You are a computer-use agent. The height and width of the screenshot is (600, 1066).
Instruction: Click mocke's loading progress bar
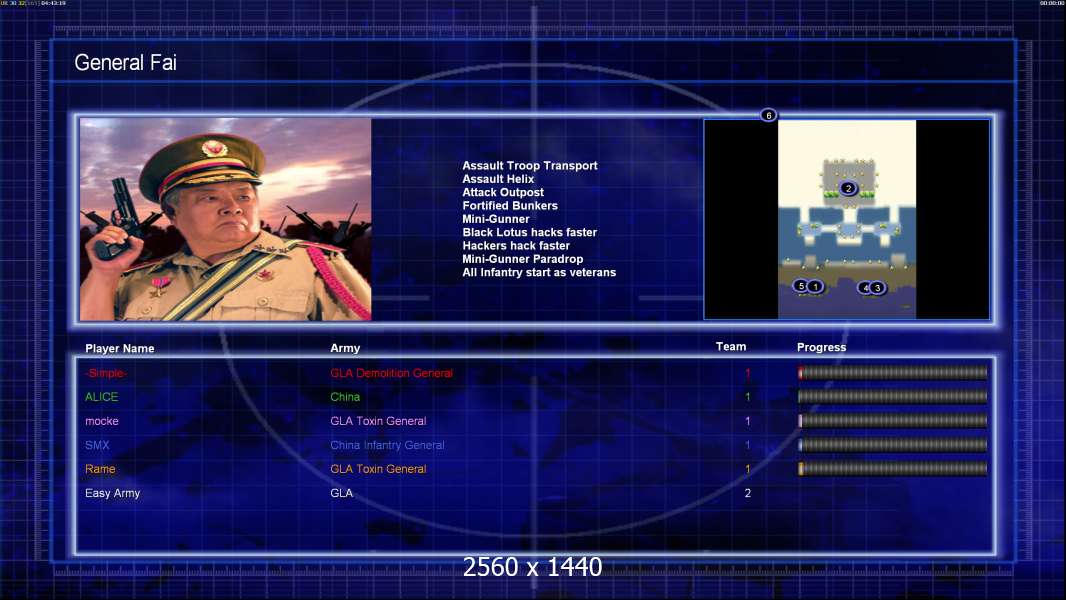(893, 421)
